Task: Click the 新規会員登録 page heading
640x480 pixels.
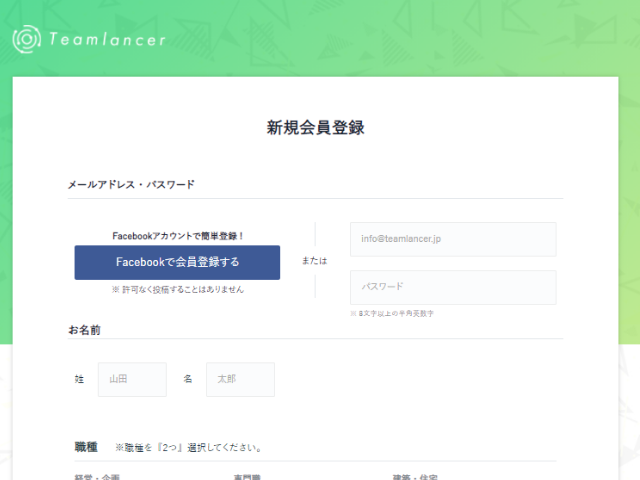Action: [315, 128]
